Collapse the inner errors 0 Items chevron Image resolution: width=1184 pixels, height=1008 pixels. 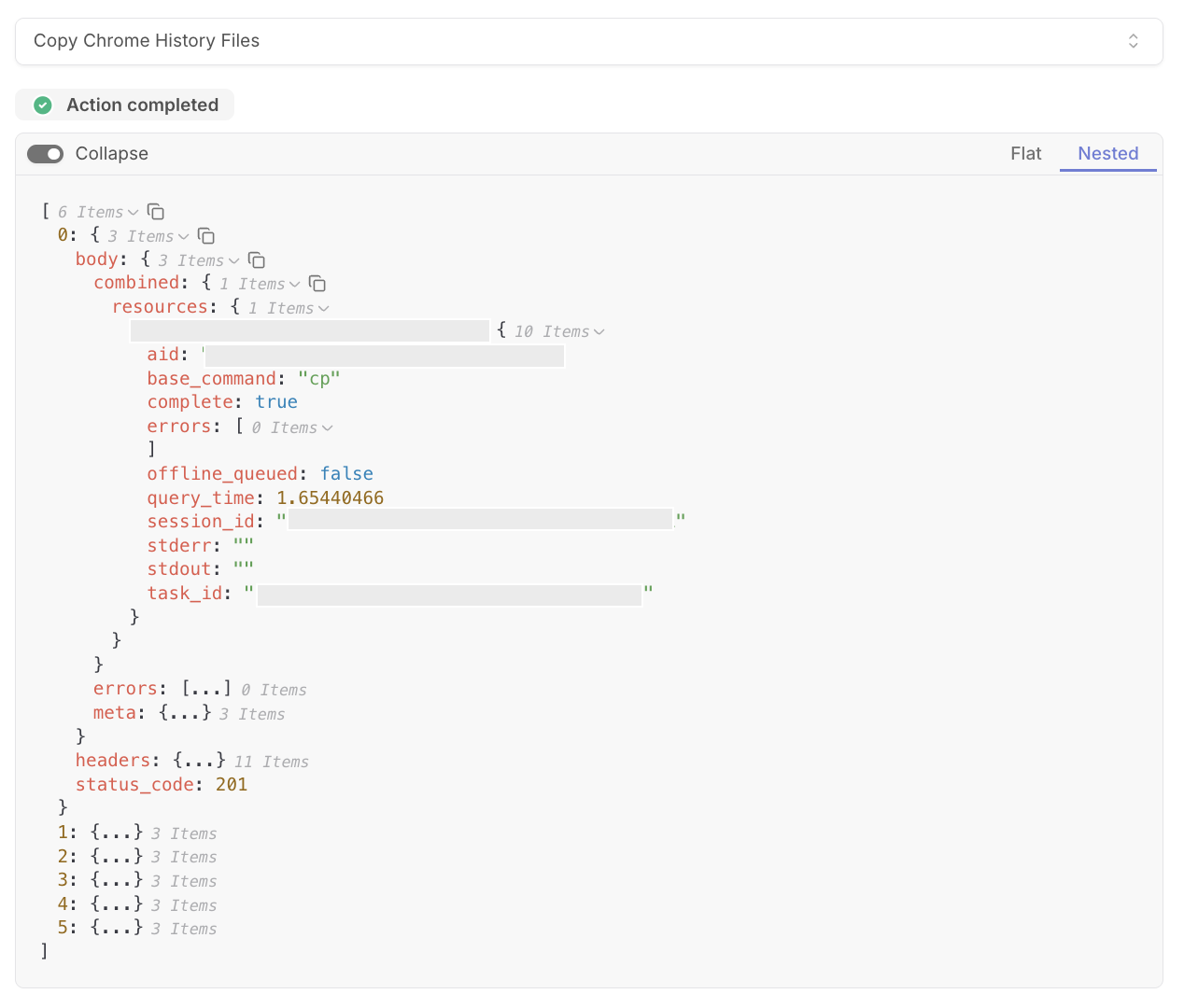pyautogui.click(x=327, y=428)
